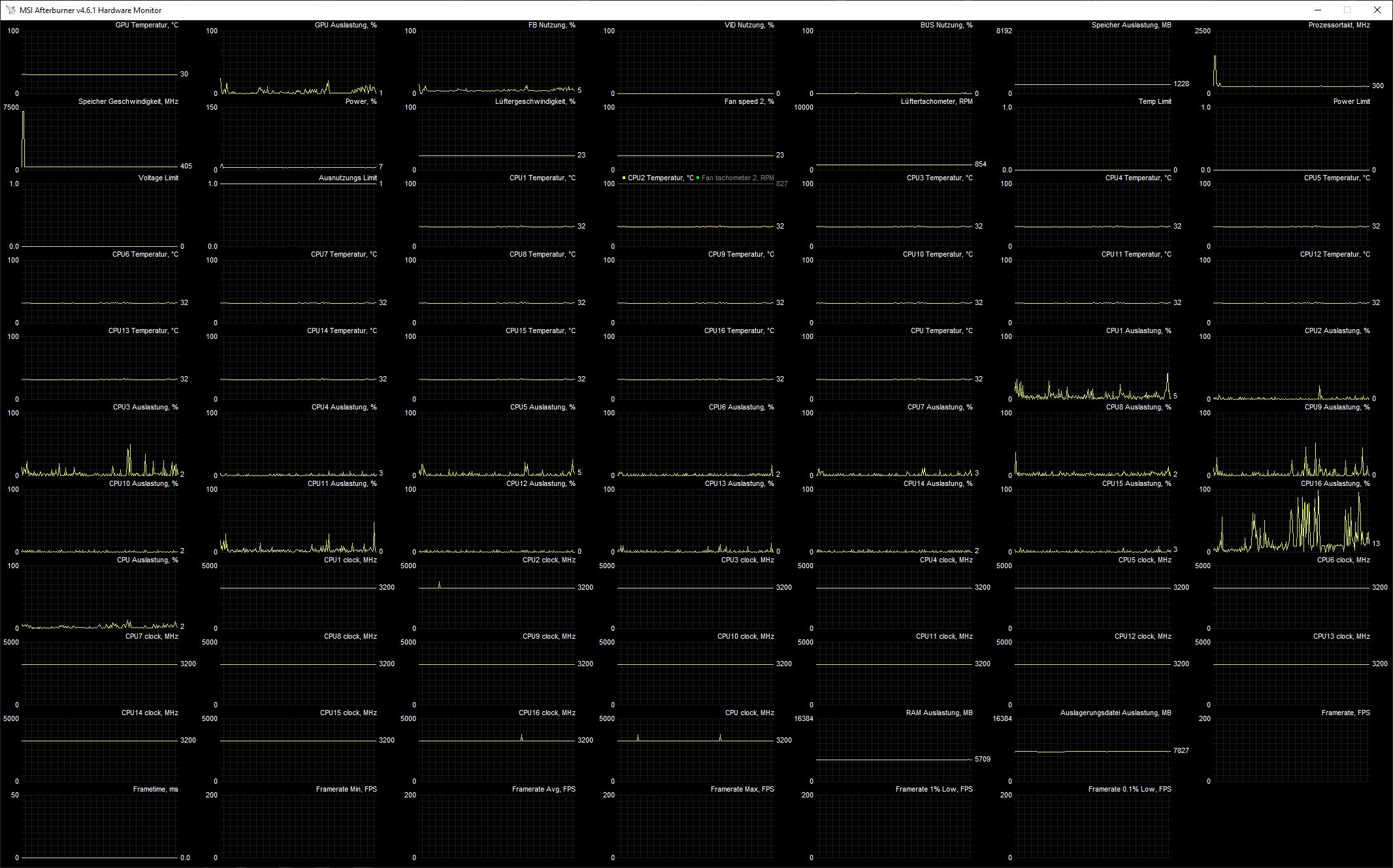Screen dimensions: 1393x868
Task: Click the Auslagerungsdatei Auslastung graph
Action: [x=1092, y=751]
